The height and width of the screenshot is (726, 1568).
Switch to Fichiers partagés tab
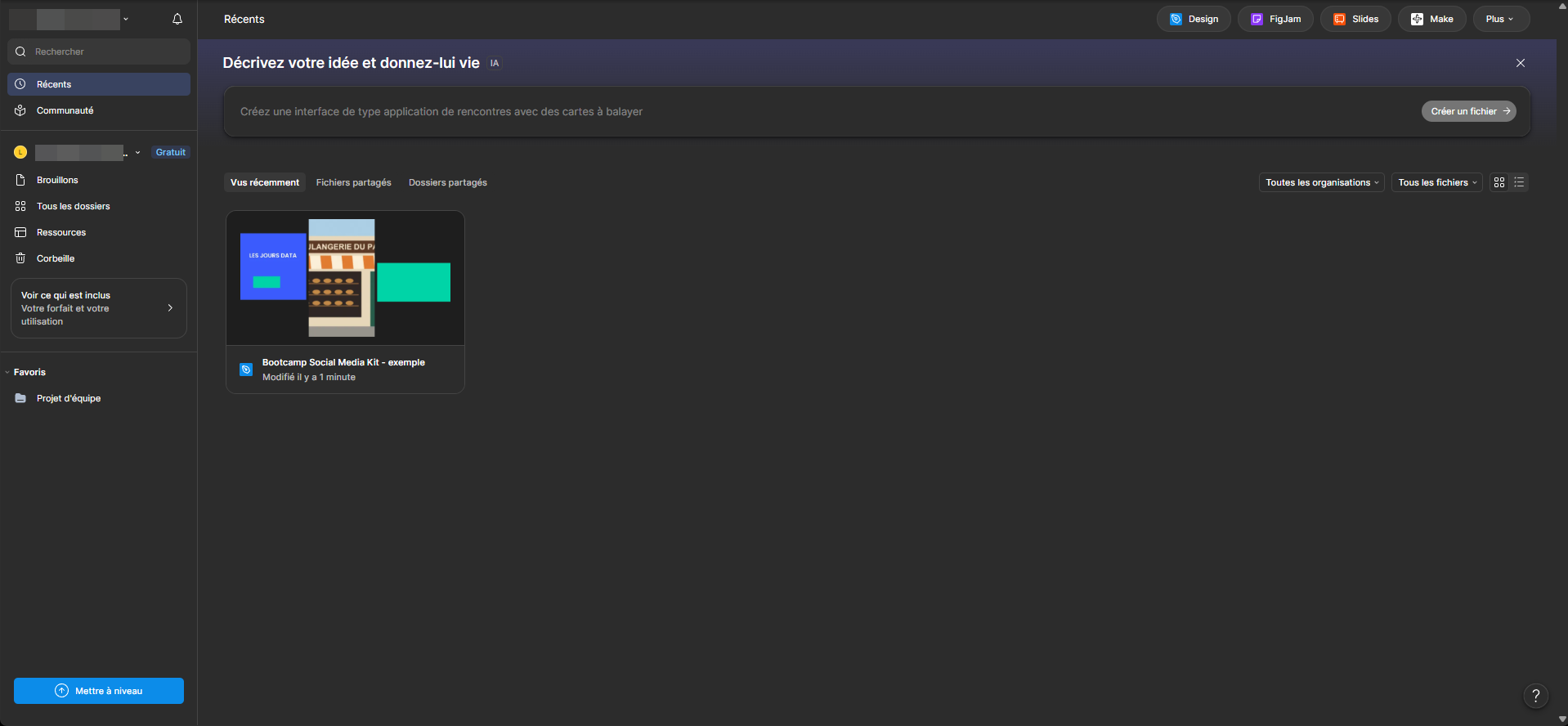point(354,182)
